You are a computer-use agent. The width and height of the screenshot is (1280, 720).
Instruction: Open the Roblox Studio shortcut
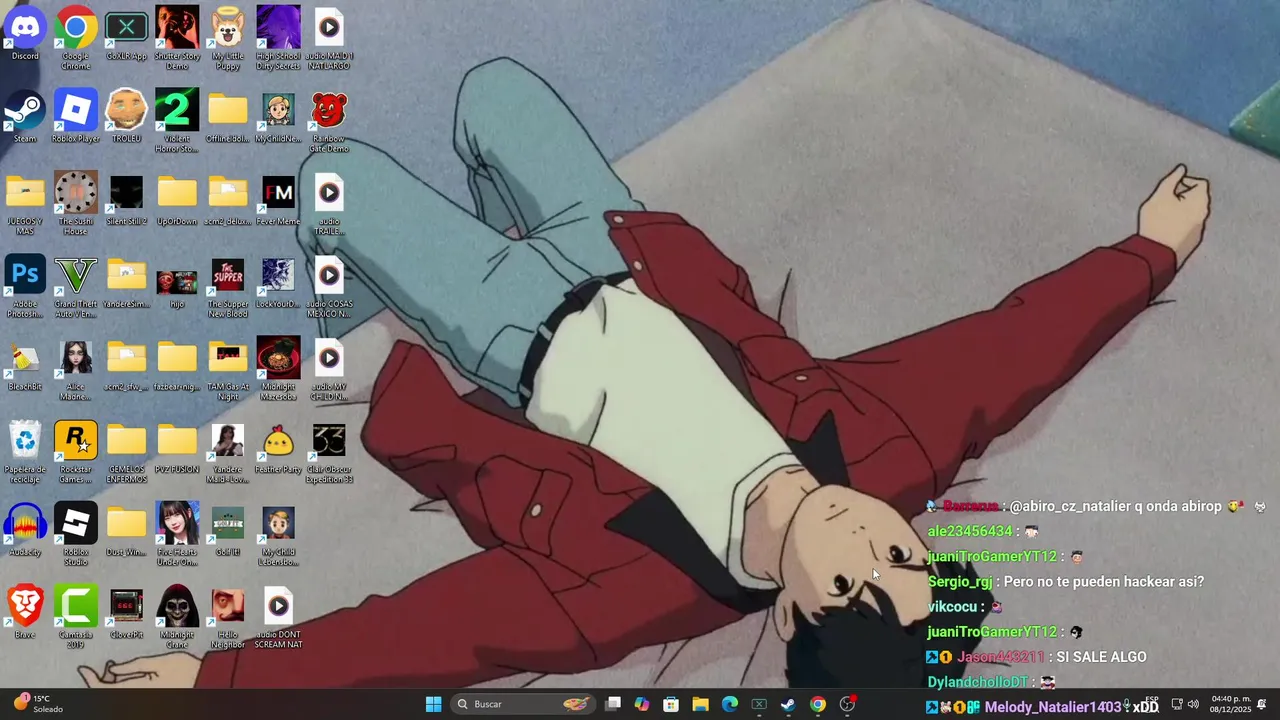[x=76, y=534]
